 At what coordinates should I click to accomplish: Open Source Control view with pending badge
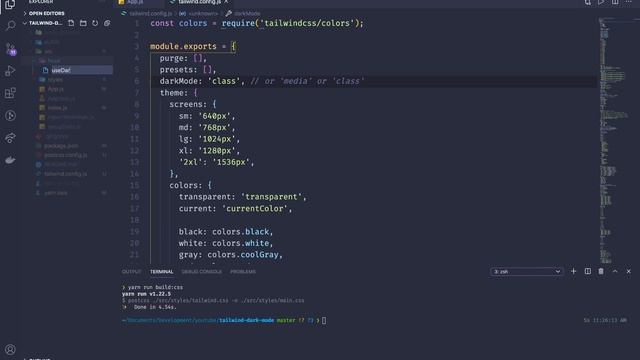point(11,49)
